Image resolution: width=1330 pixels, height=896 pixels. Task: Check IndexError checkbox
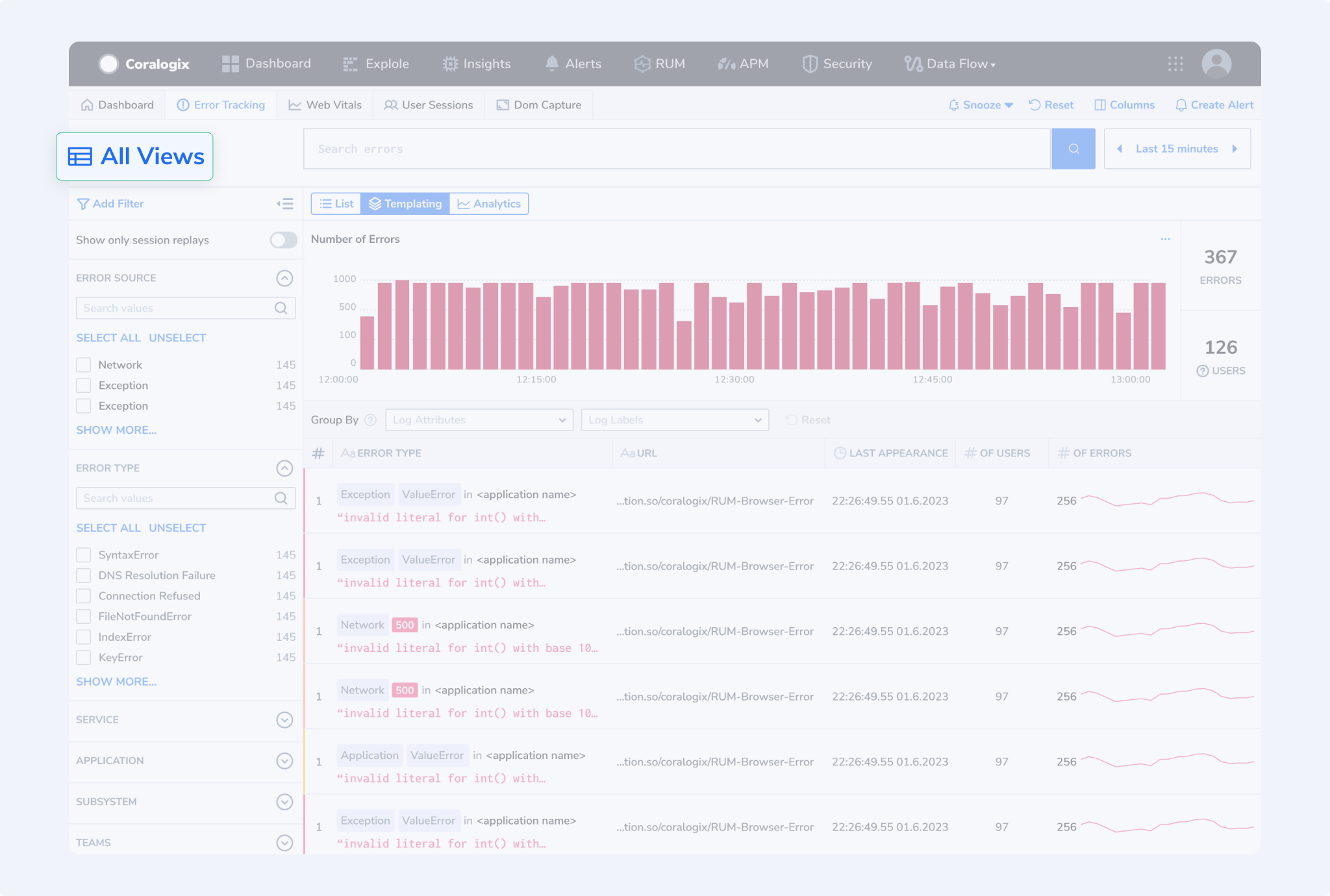(83, 637)
